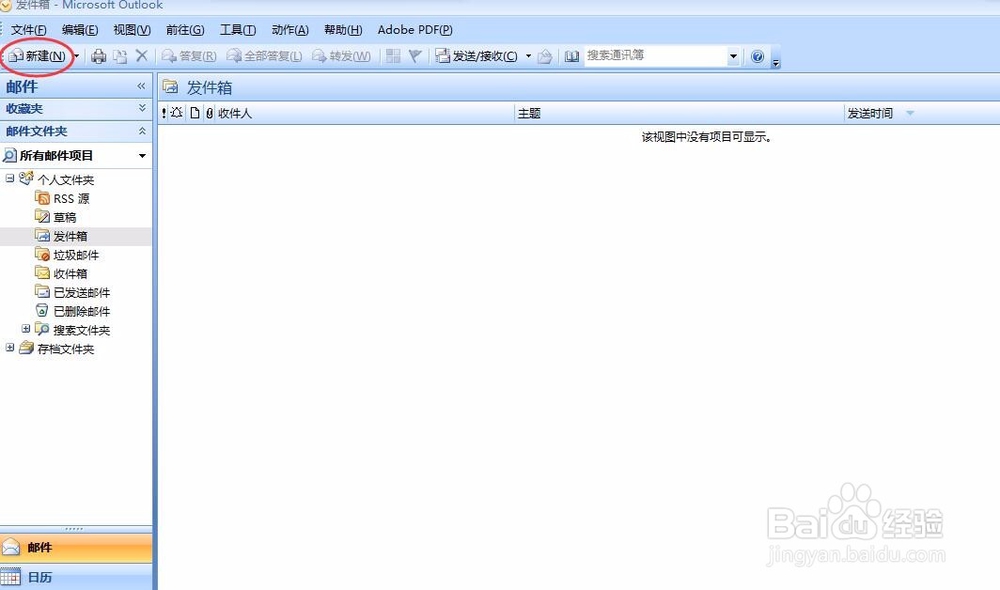Screen dimensions: 1000x590
Task: Select the 搜索文件夹 search folders item
Action: [82, 330]
